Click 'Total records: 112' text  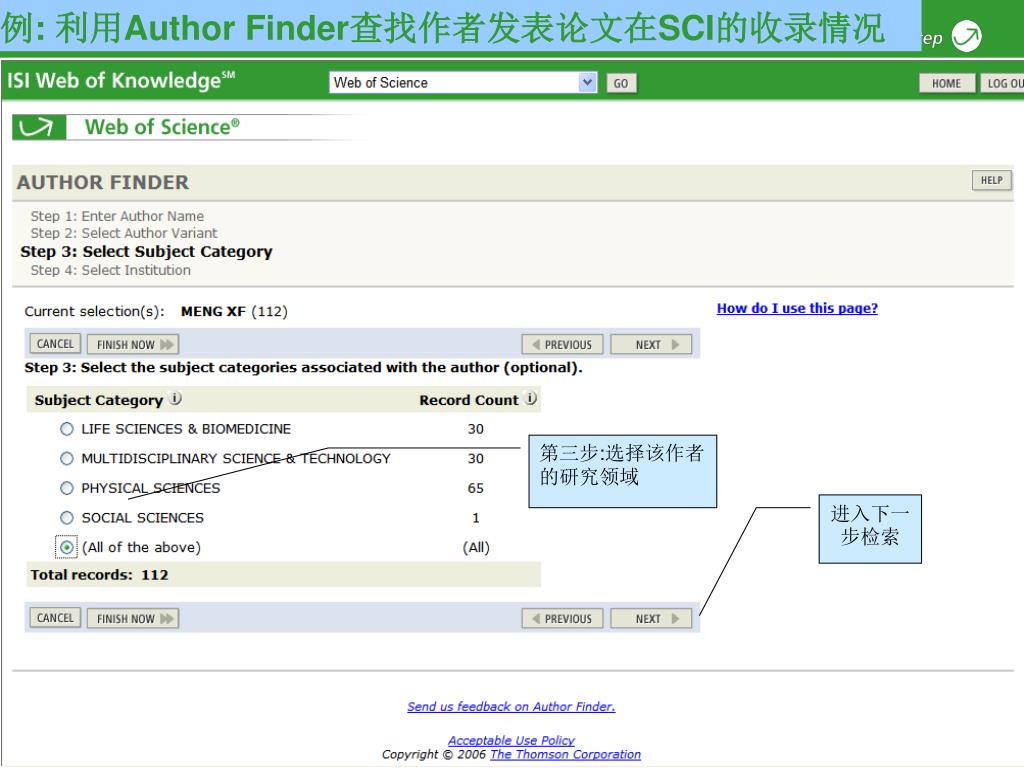tap(99, 575)
